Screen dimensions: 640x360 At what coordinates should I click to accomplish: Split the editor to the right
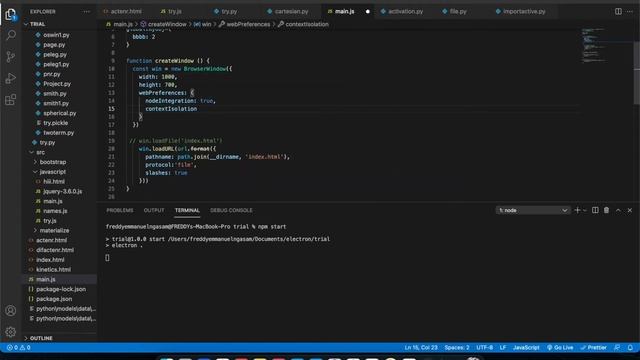coord(618,11)
